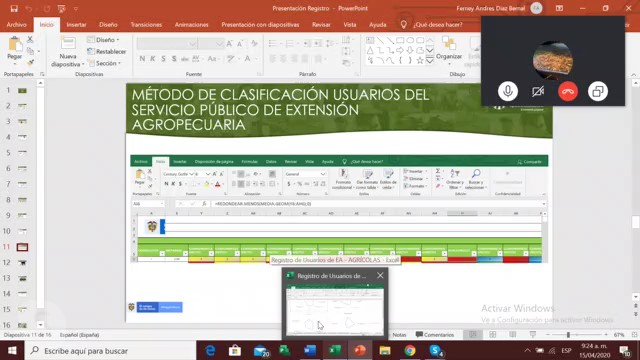Click the Comentarios button in status bar
This screenshot has height=360, width=640.
coord(435,335)
